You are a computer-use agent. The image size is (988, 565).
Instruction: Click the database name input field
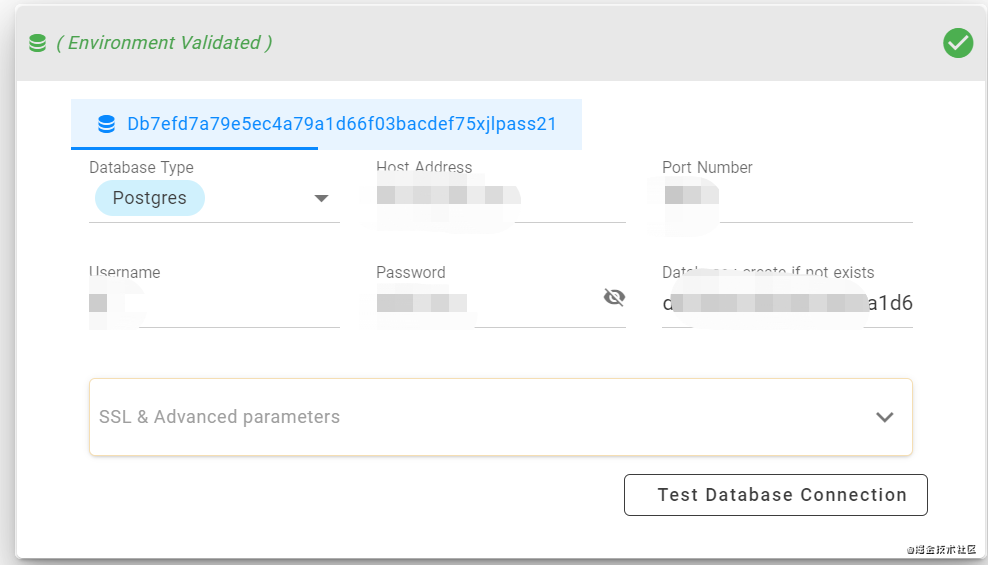coord(787,304)
